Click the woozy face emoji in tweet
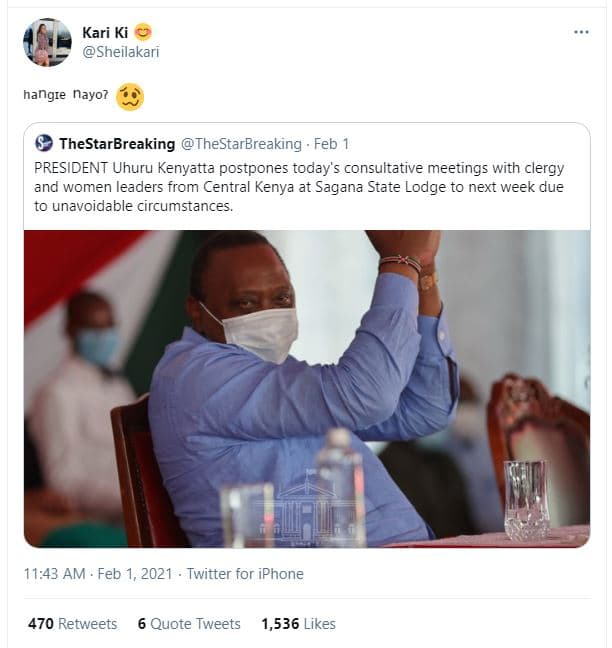This screenshot has width=612, height=648. tap(130, 97)
